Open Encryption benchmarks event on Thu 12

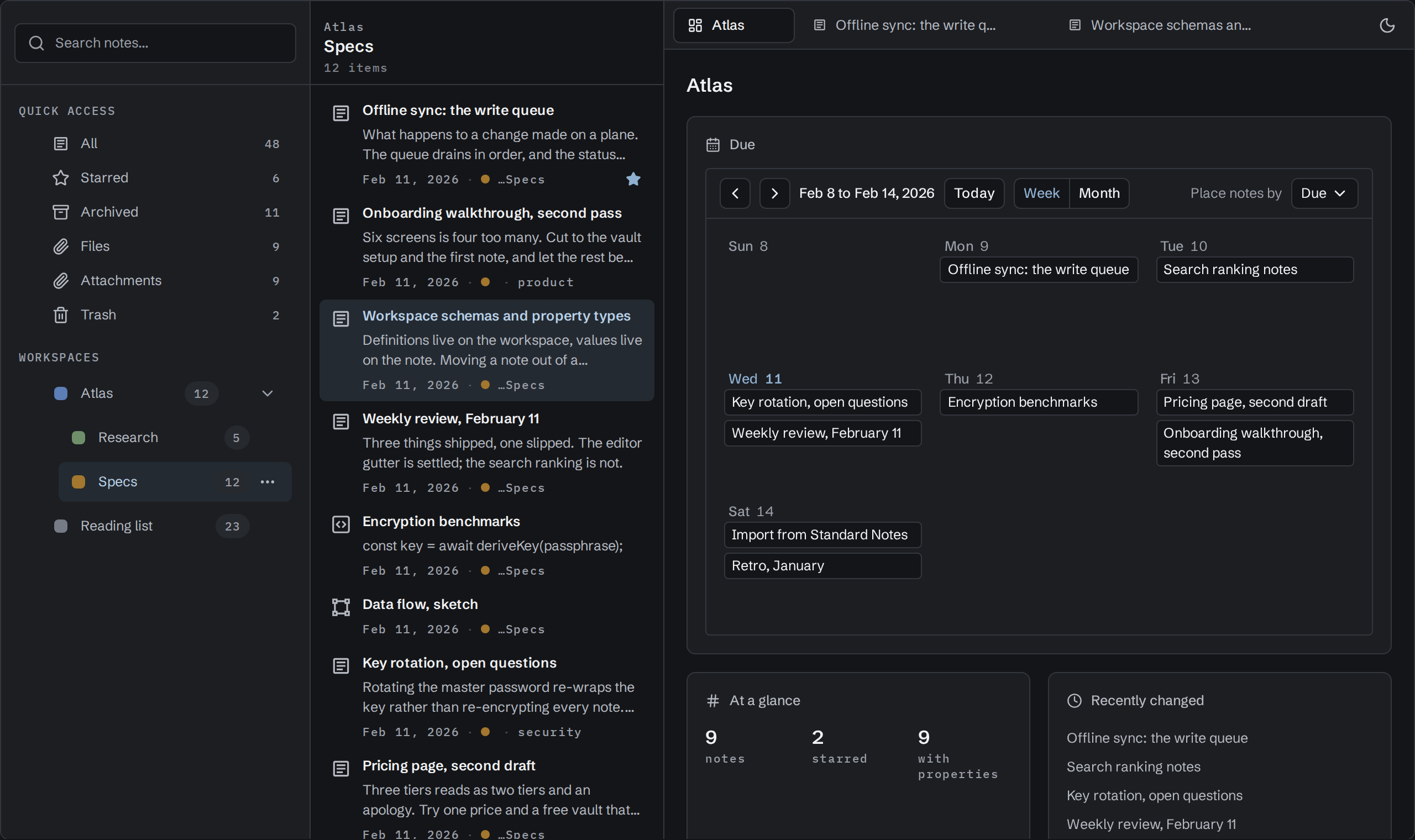pos(1038,402)
